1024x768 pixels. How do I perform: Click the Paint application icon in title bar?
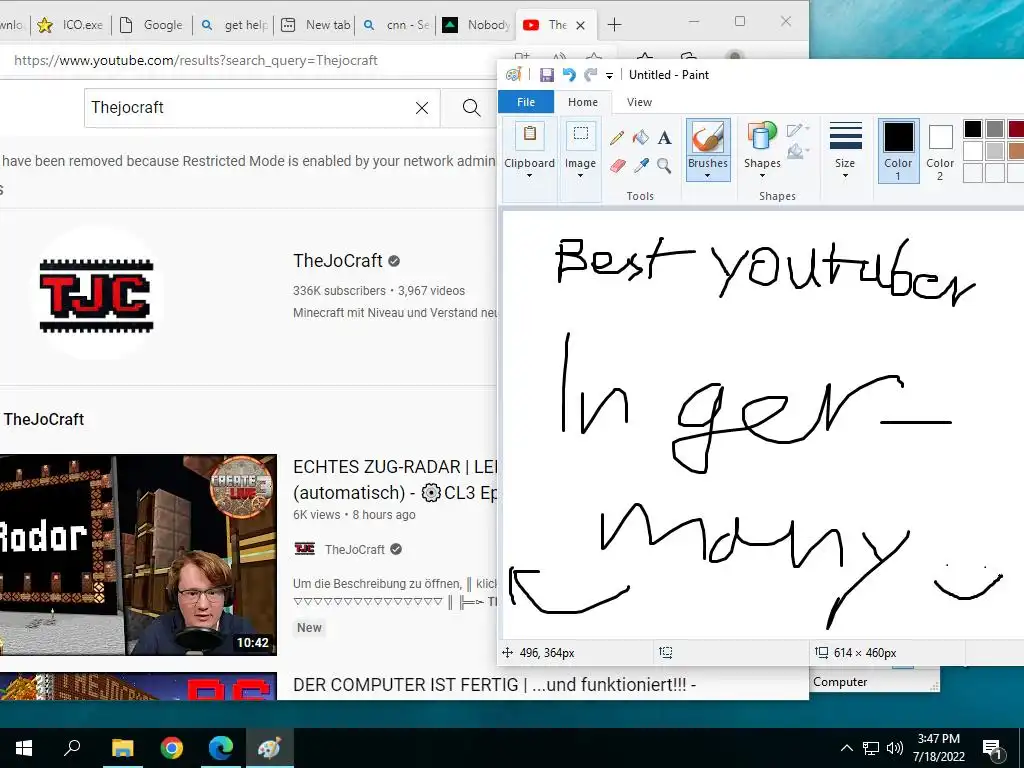(x=514, y=75)
